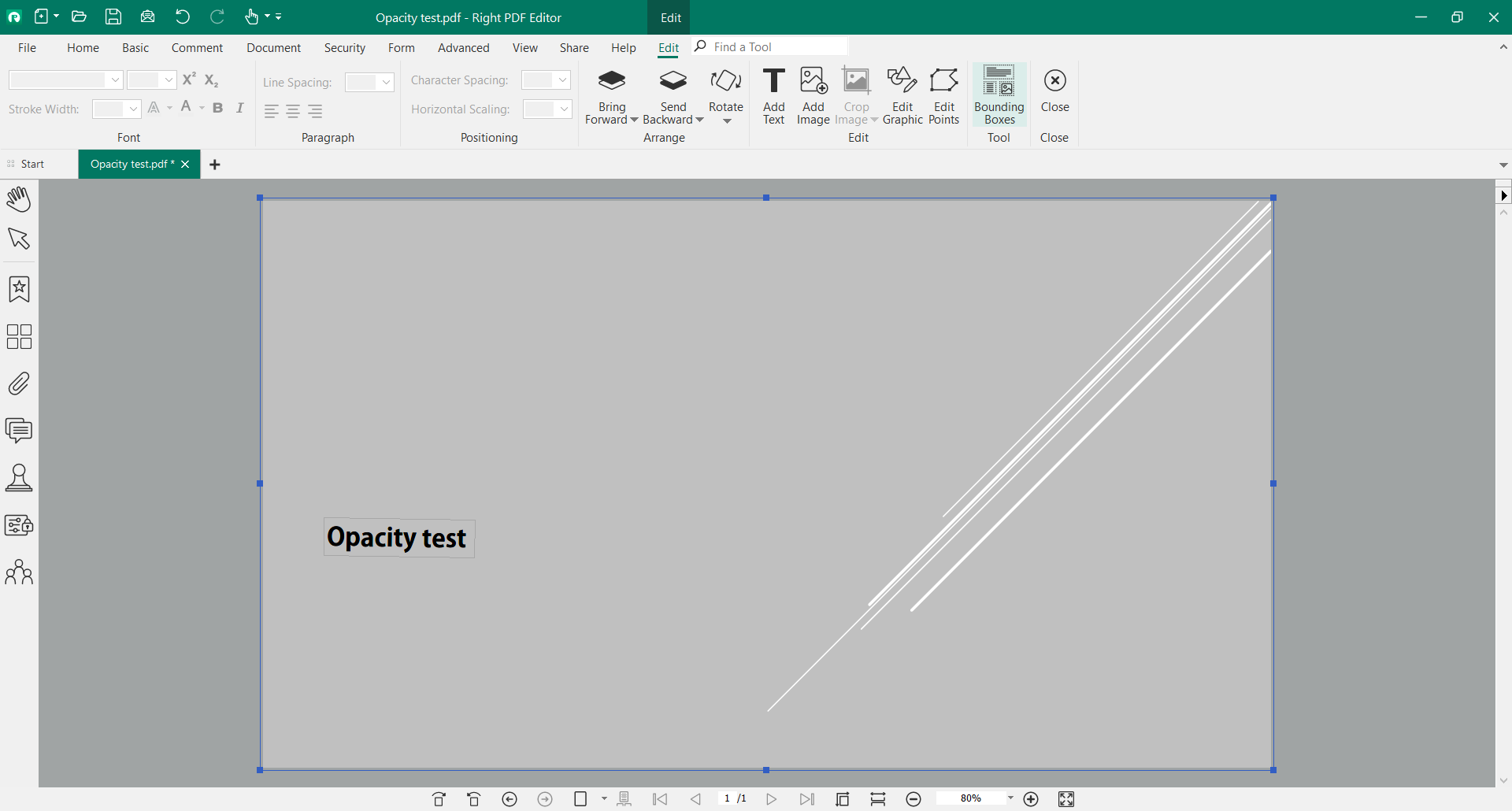Open the Advanced tab
The width and height of the screenshot is (1512, 811).
pyautogui.click(x=463, y=47)
